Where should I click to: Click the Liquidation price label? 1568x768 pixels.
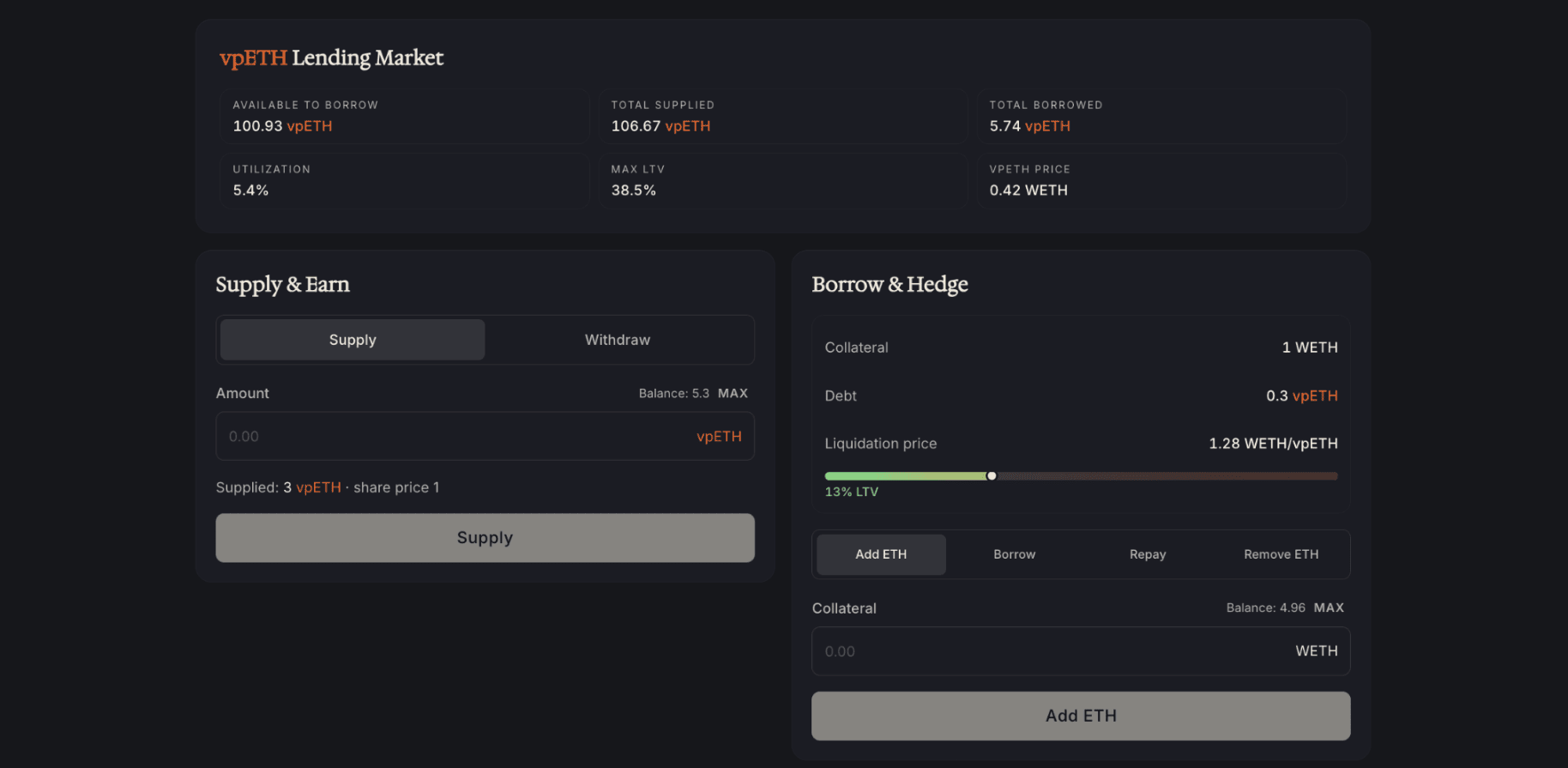(881, 444)
